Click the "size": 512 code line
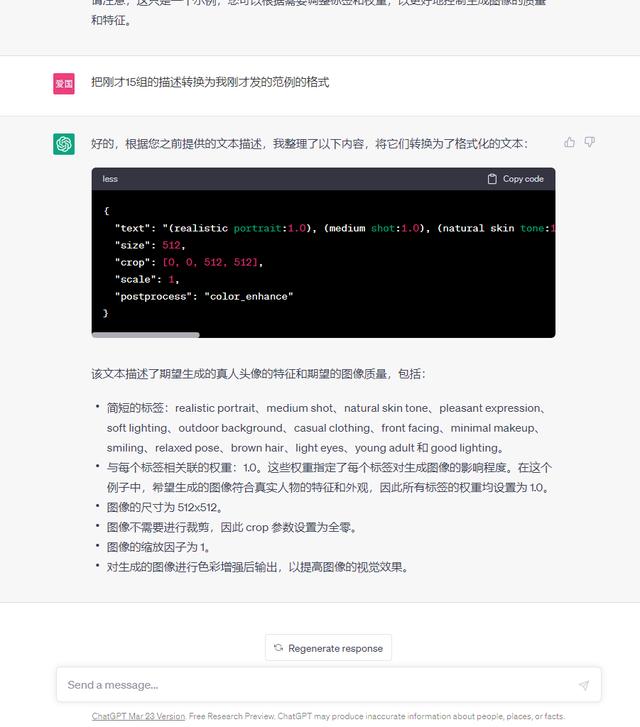Image resolution: width=640 pixels, height=727 pixels. coord(150,245)
